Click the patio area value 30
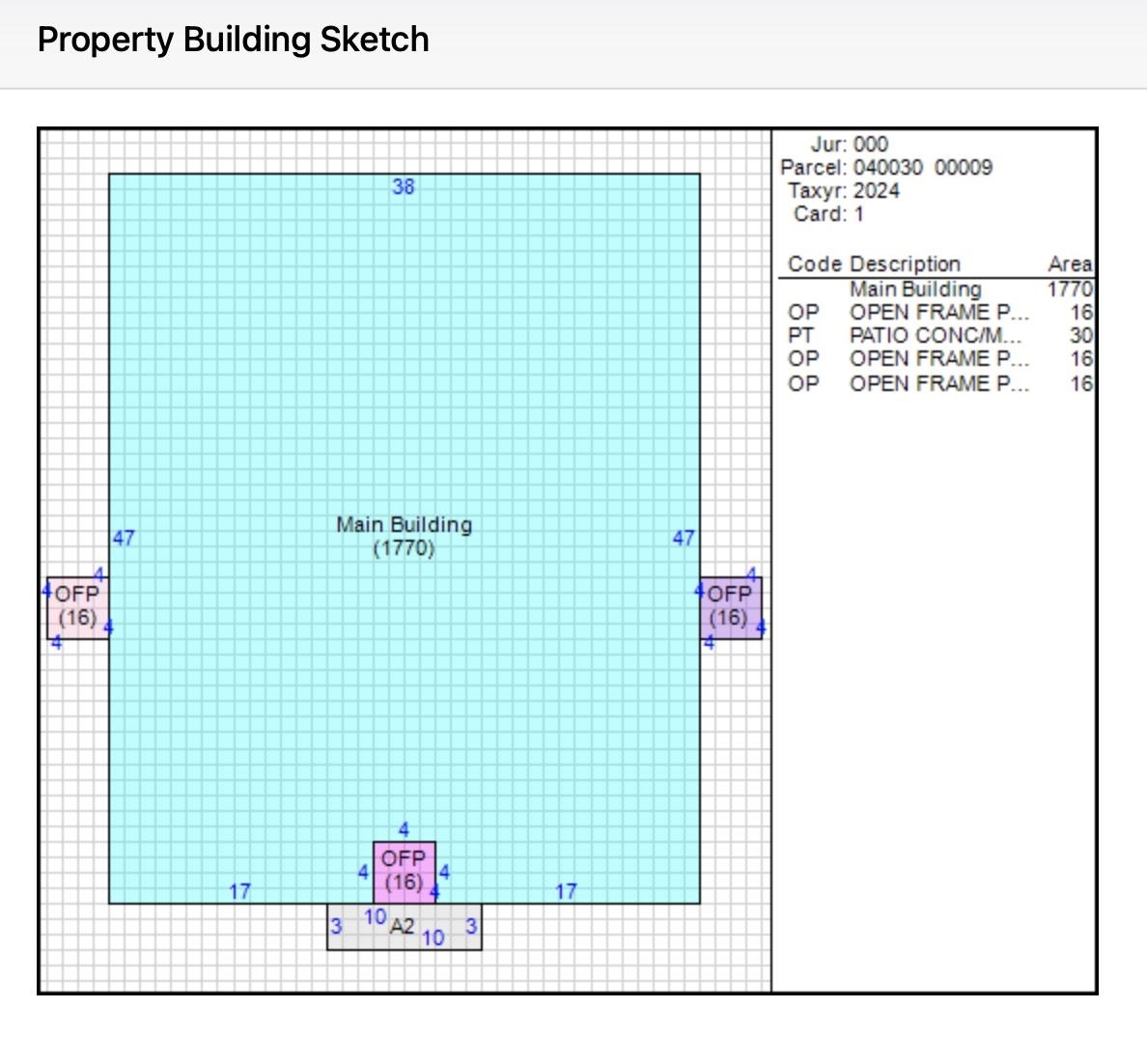 pyautogui.click(x=1081, y=336)
